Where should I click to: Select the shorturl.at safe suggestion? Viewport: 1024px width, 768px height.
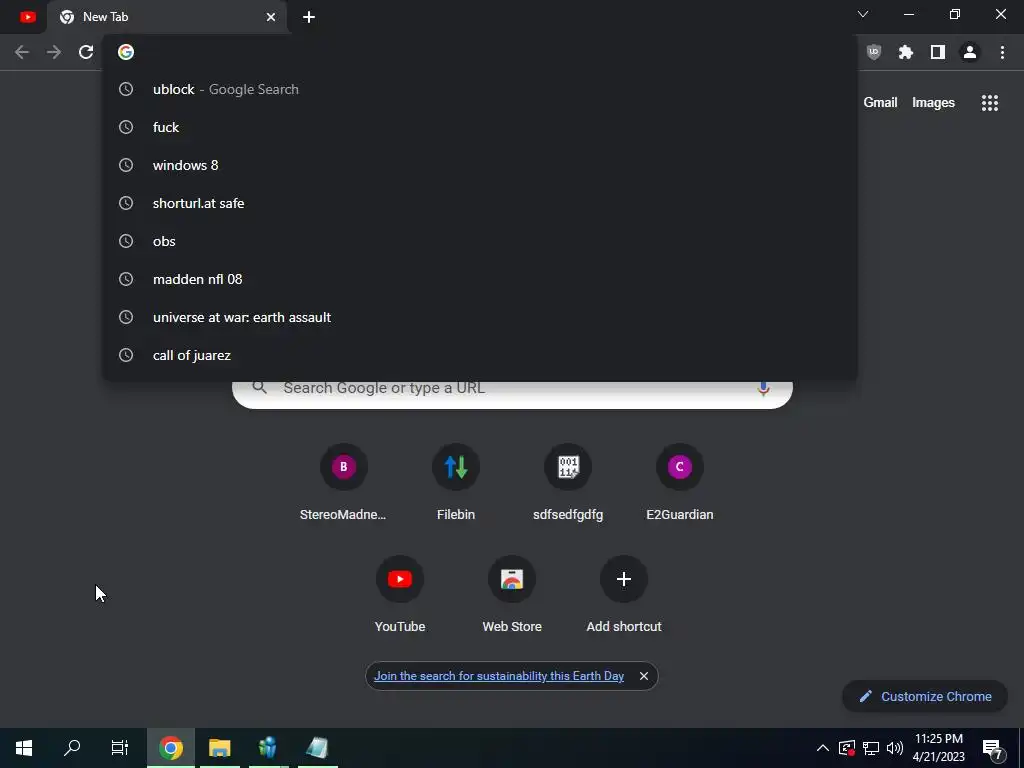click(x=479, y=203)
